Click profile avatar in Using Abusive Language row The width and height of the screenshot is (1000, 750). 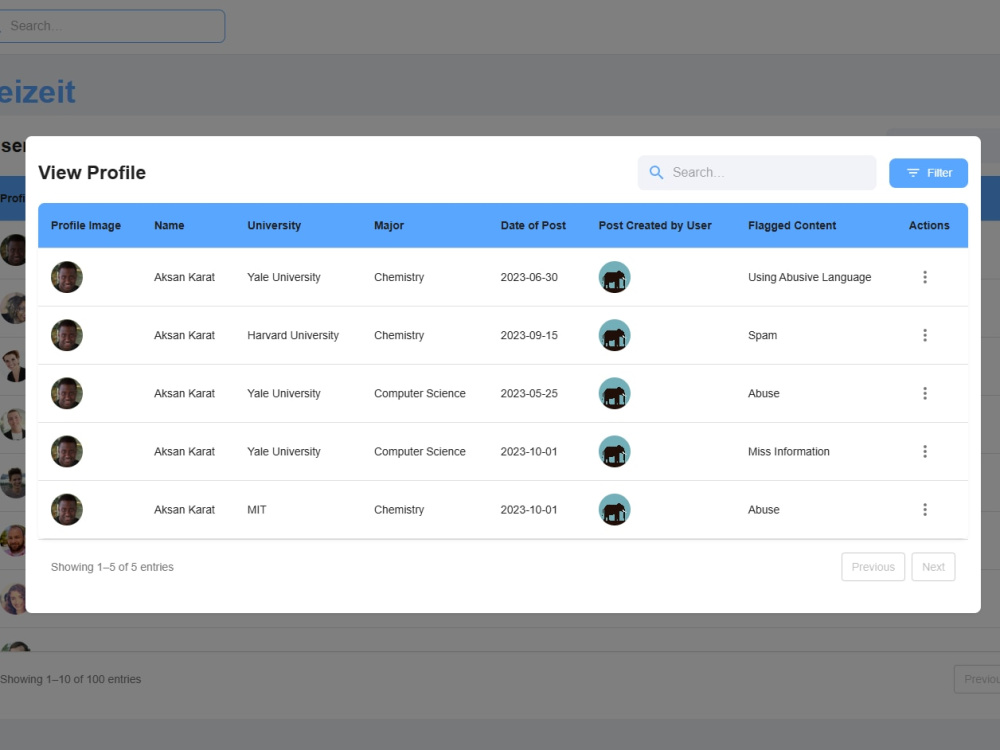67,277
